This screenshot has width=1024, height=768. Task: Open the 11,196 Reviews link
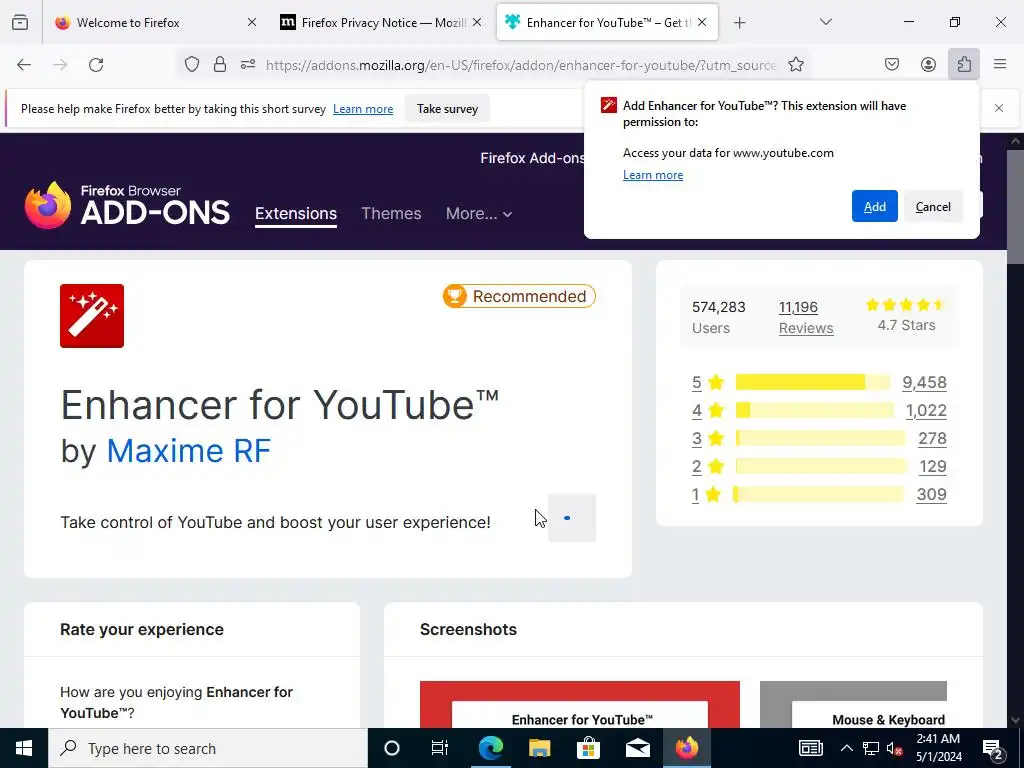coord(806,317)
